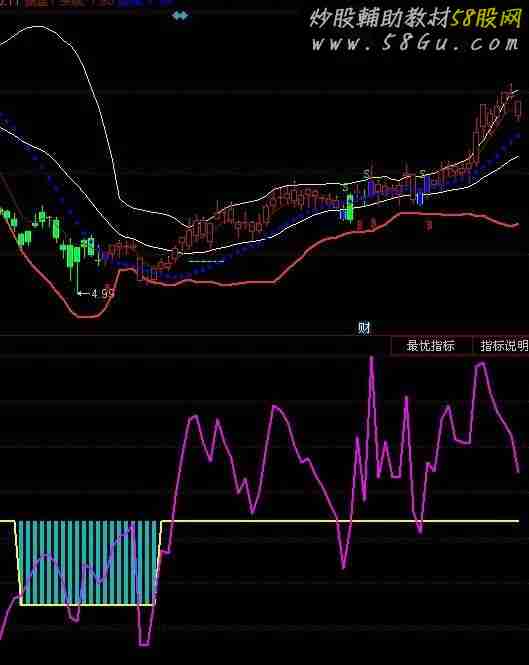Select the S marker above the green candlestick
Screen dimensions: 529x665
point(345,187)
